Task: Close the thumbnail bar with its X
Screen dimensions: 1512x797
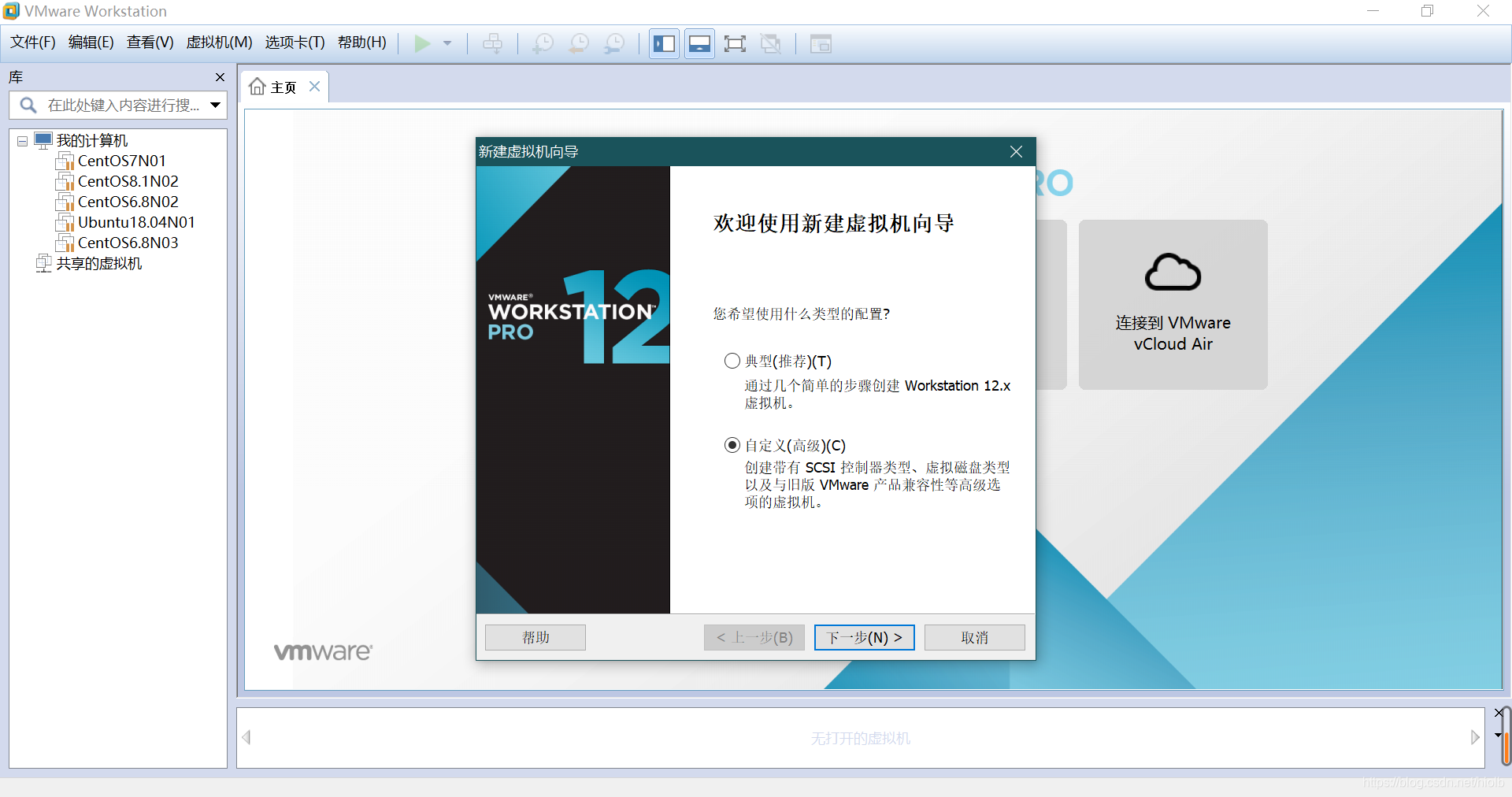Action: click(1499, 713)
